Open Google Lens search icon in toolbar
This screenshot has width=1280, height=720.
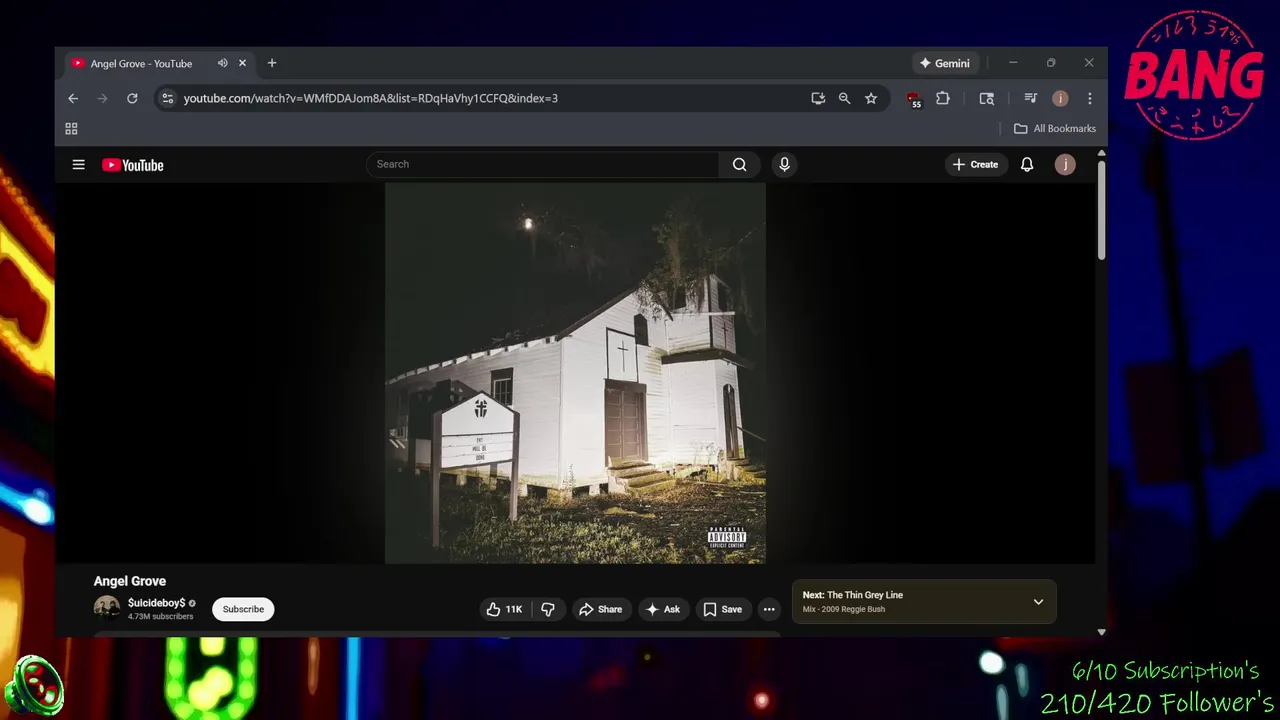coord(987,98)
